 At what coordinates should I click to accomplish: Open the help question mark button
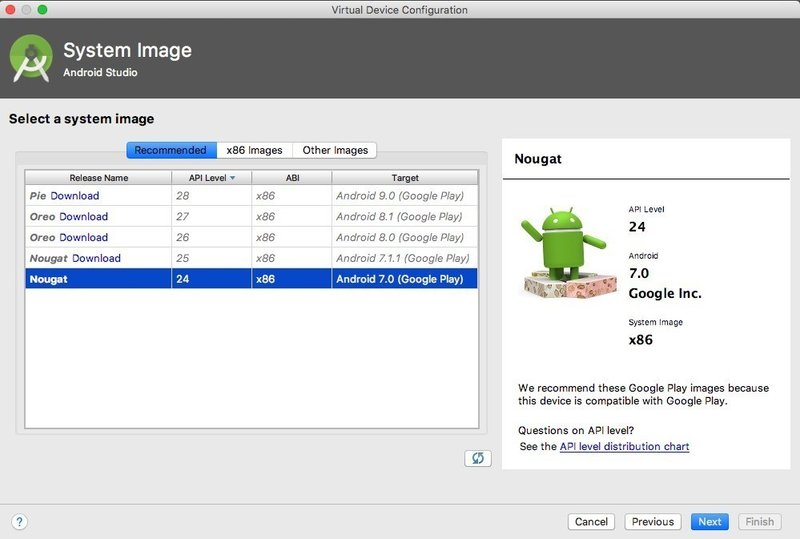(x=19, y=522)
